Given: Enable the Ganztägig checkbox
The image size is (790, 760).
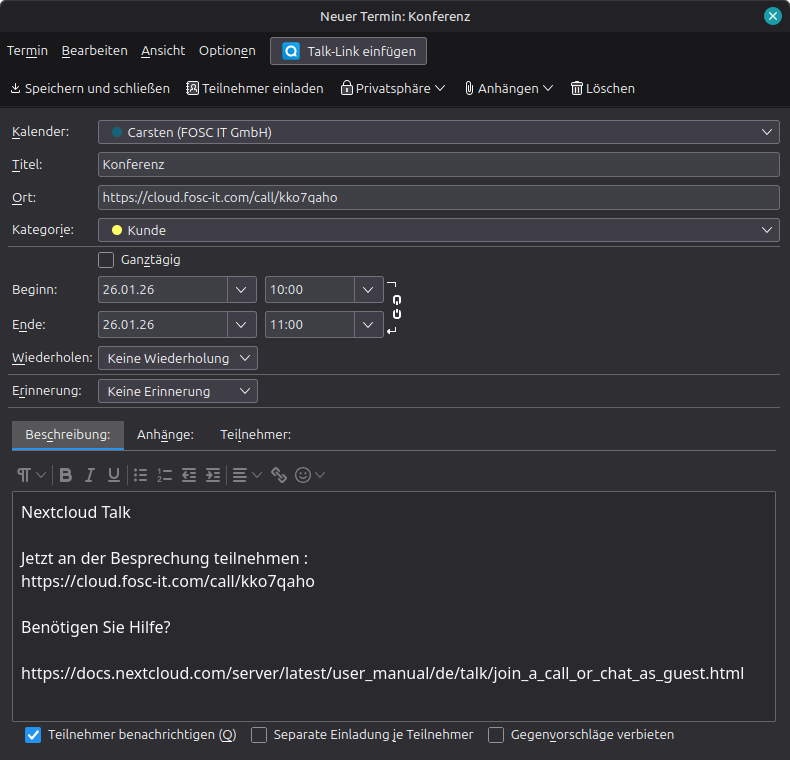Looking at the screenshot, I should click(106, 260).
